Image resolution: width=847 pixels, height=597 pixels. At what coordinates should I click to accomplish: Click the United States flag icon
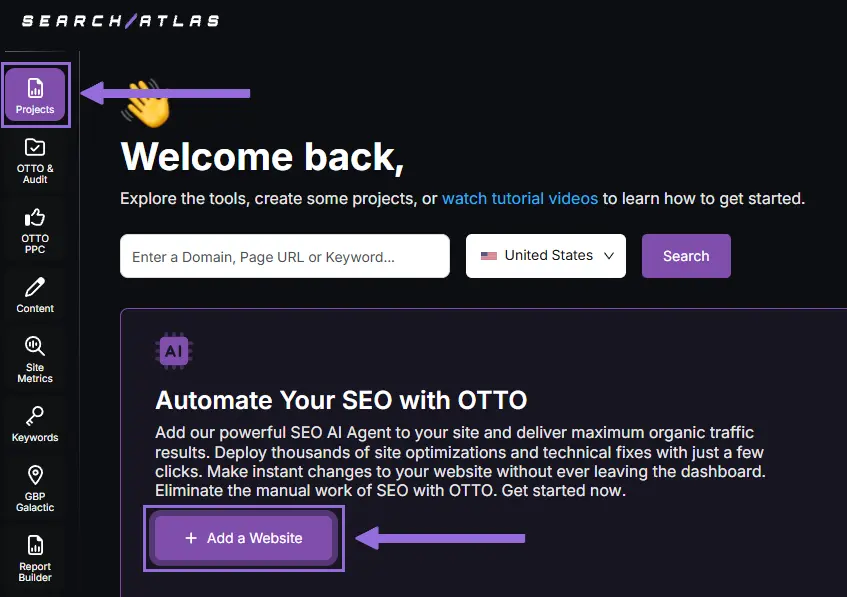coord(489,256)
